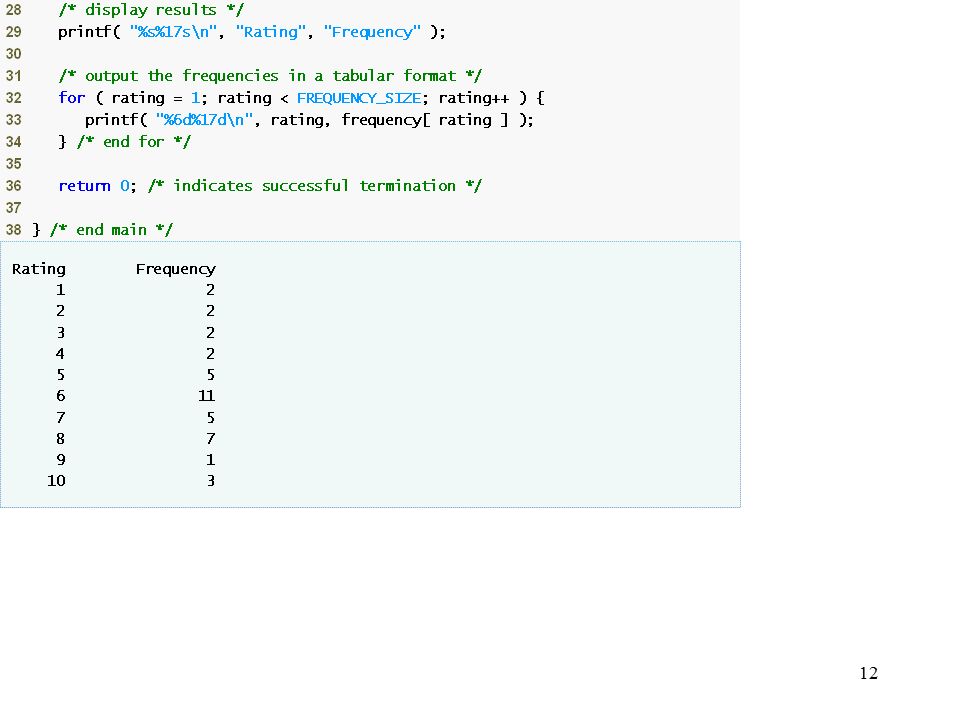The height and width of the screenshot is (720, 960).
Task: Click the slide page number 12
Action: [x=869, y=673]
